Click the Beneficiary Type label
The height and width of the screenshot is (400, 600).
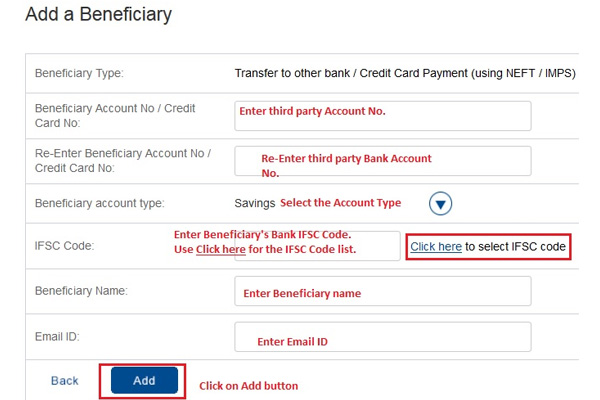(79, 73)
